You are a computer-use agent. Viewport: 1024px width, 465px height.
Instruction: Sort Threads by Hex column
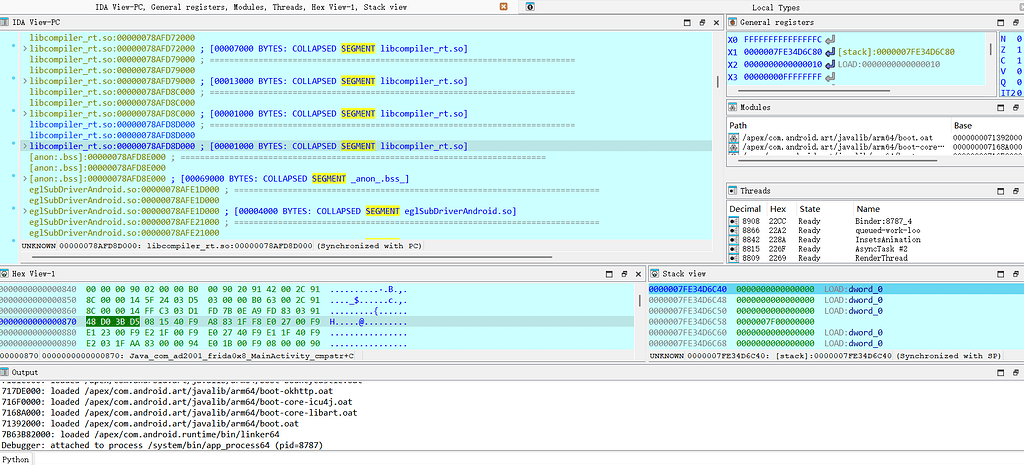[782, 209]
